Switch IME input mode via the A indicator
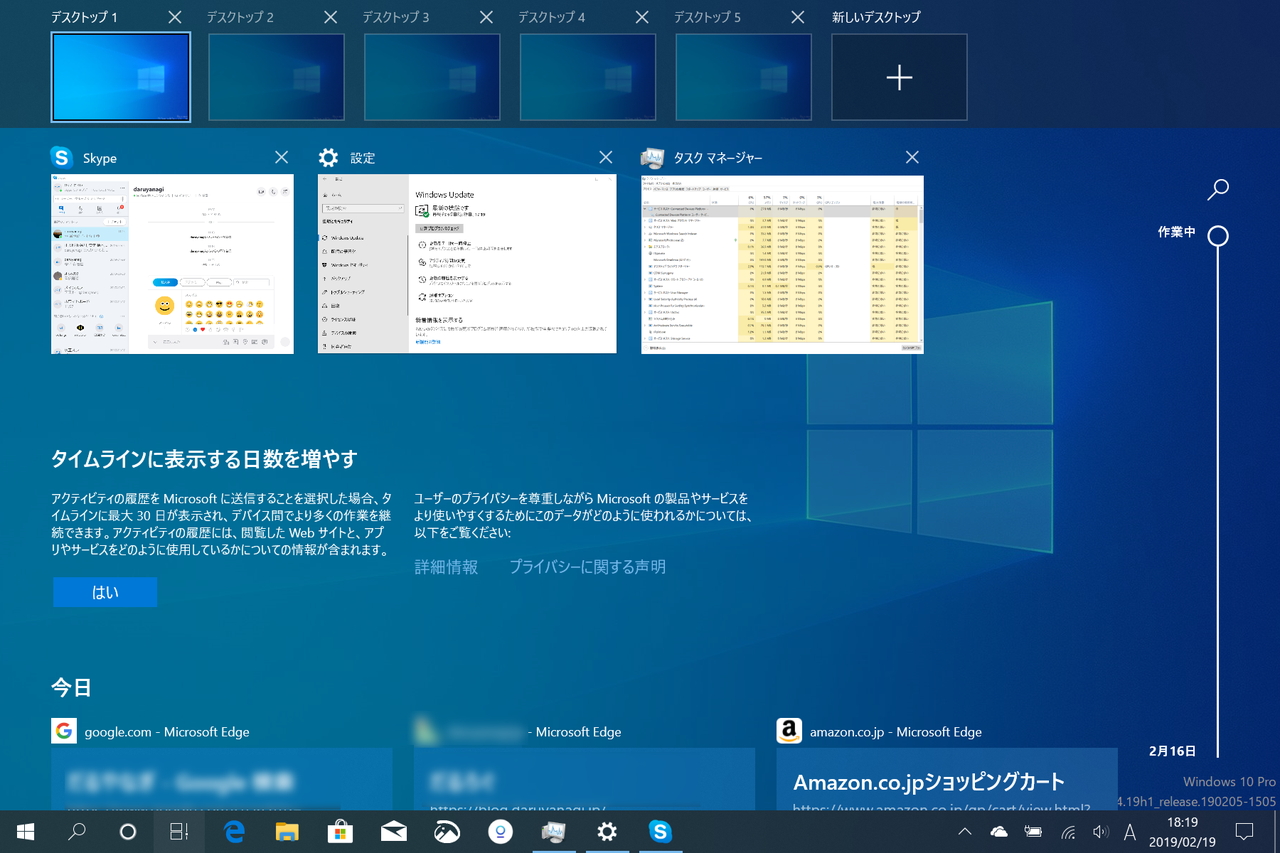The image size is (1280, 853). [x=1129, y=831]
